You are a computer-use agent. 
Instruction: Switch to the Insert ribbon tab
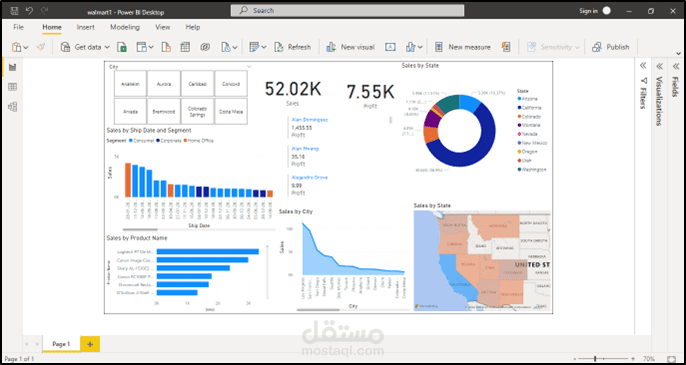click(85, 27)
